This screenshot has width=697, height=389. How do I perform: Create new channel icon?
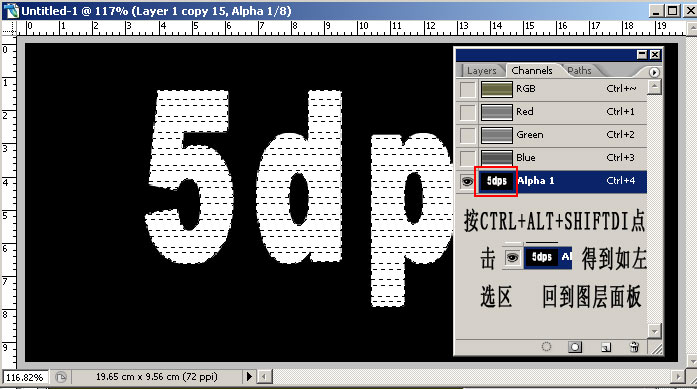(x=606, y=347)
